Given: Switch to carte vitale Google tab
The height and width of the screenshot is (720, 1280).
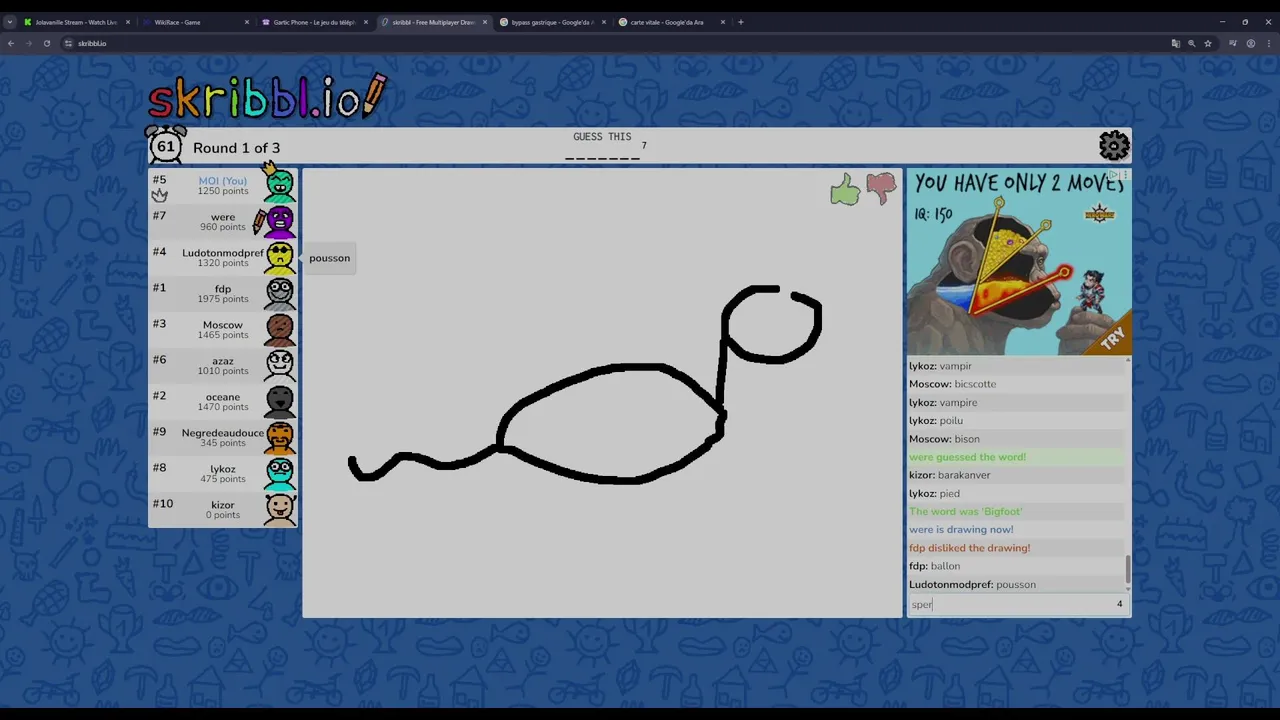Looking at the screenshot, I should [671, 22].
